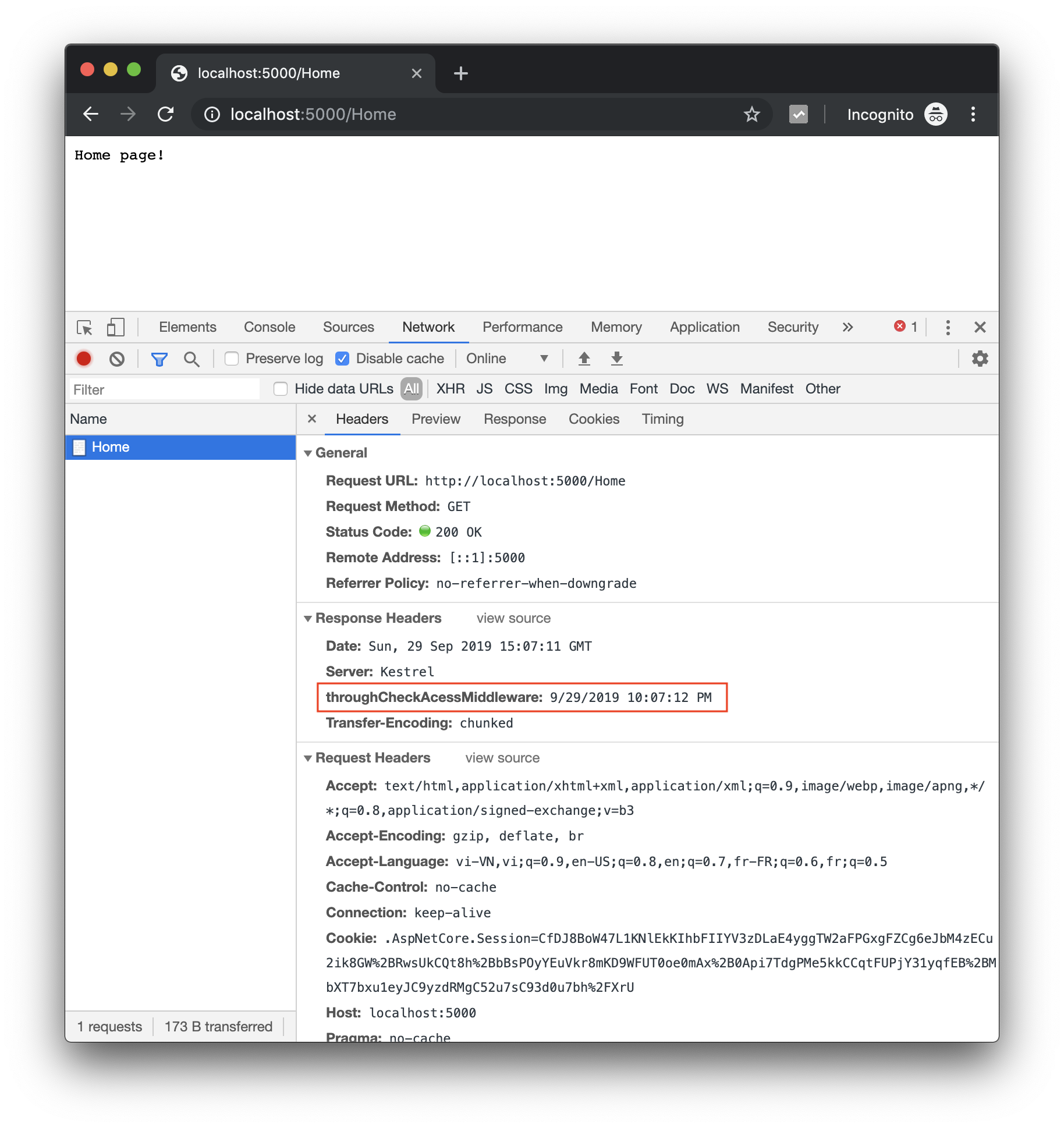
Task: Click the Incognito profile icon
Action: pos(935,115)
